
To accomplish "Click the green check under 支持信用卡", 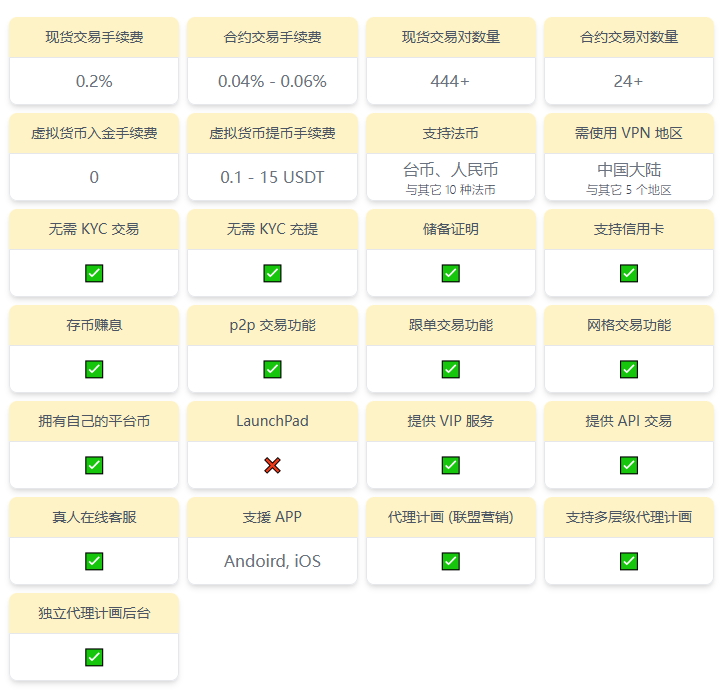I will point(628,273).
